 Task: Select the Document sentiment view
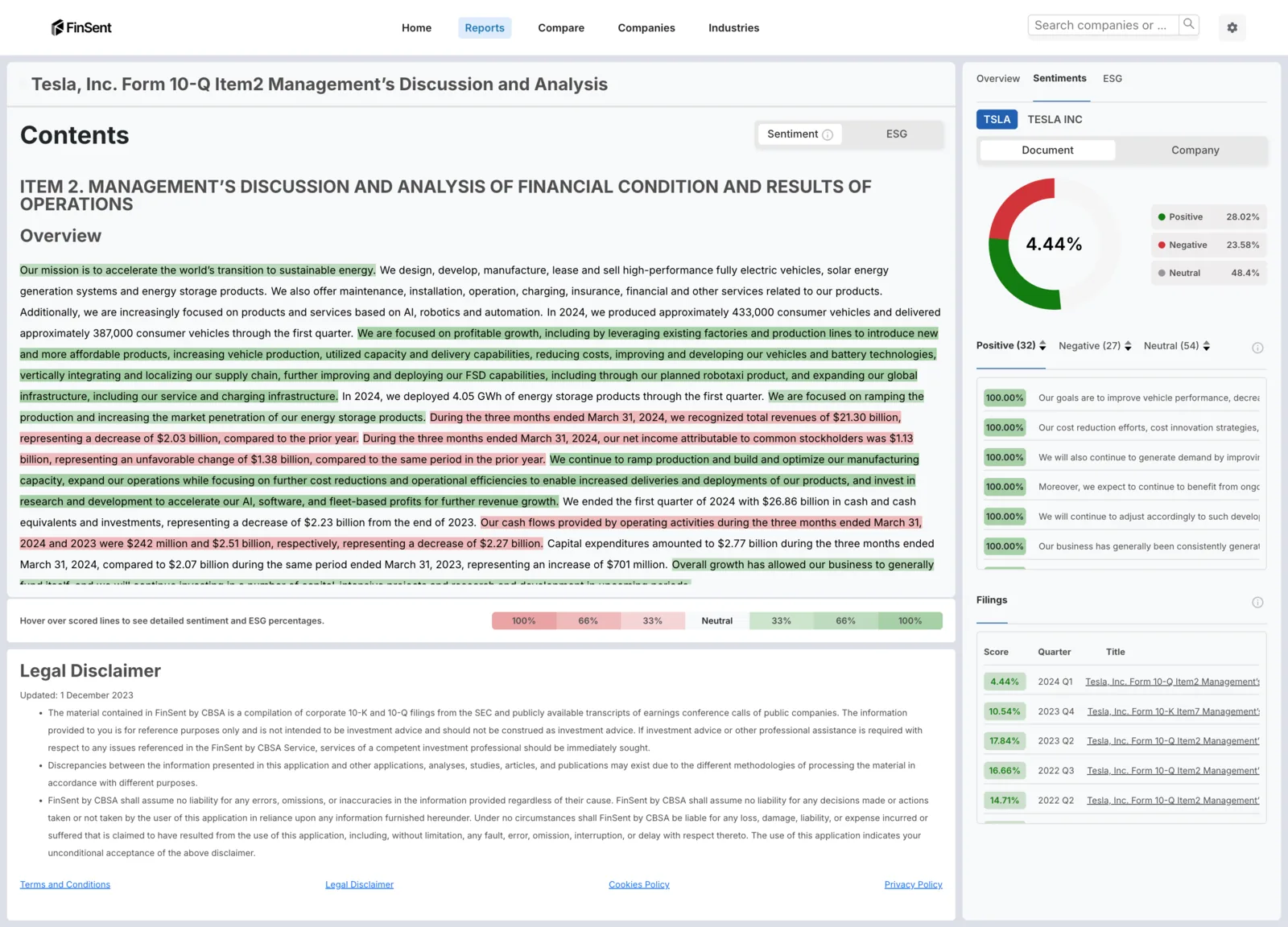point(1047,150)
